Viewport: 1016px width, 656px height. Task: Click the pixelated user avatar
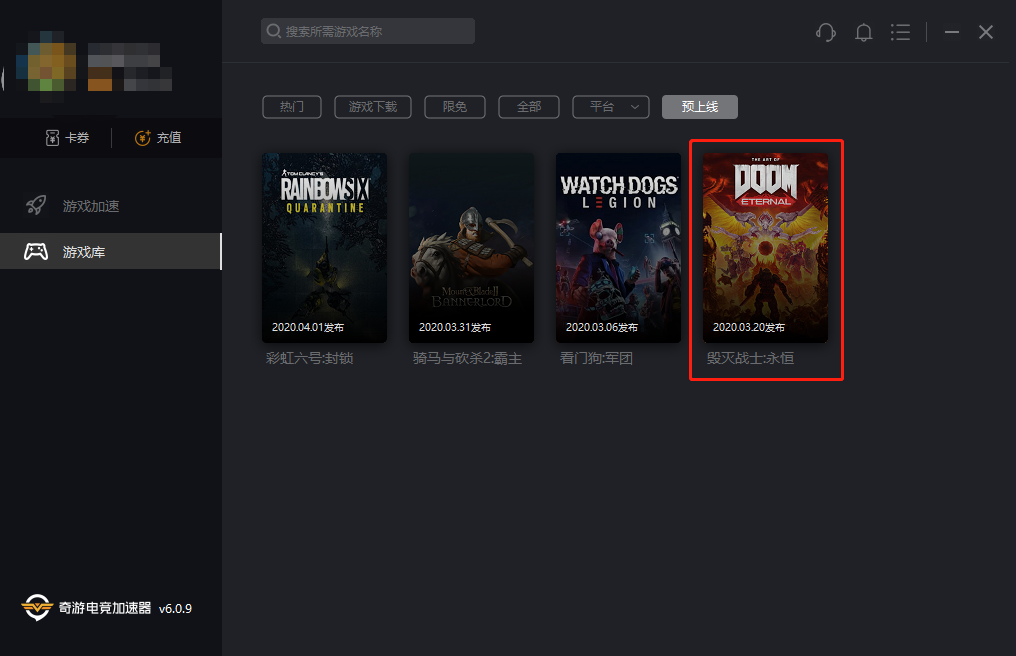[x=46, y=66]
